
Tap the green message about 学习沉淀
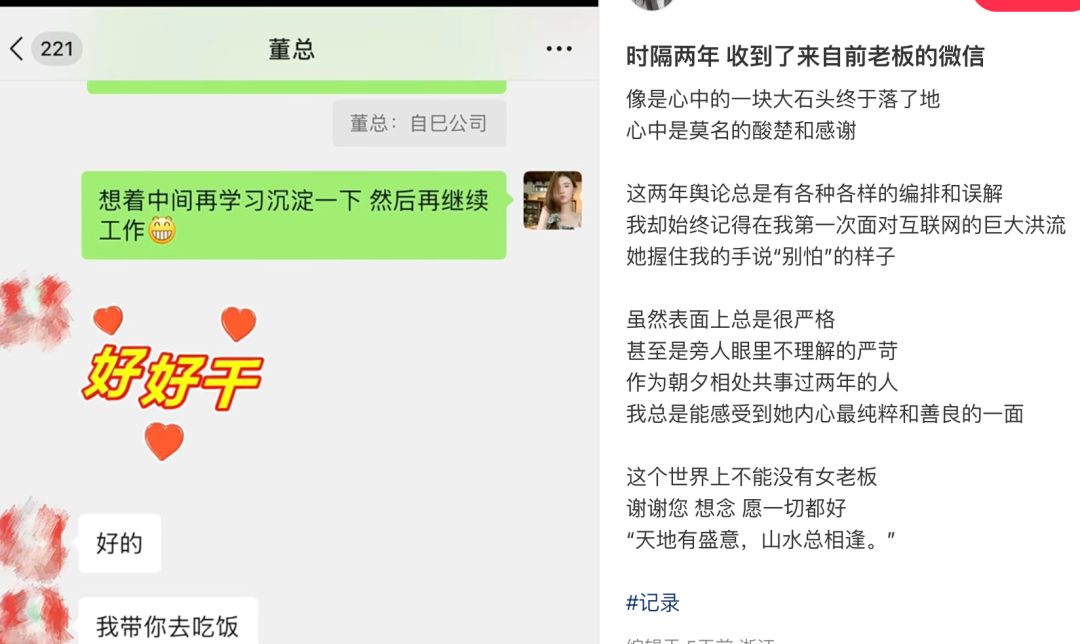pyautogui.click(x=294, y=215)
